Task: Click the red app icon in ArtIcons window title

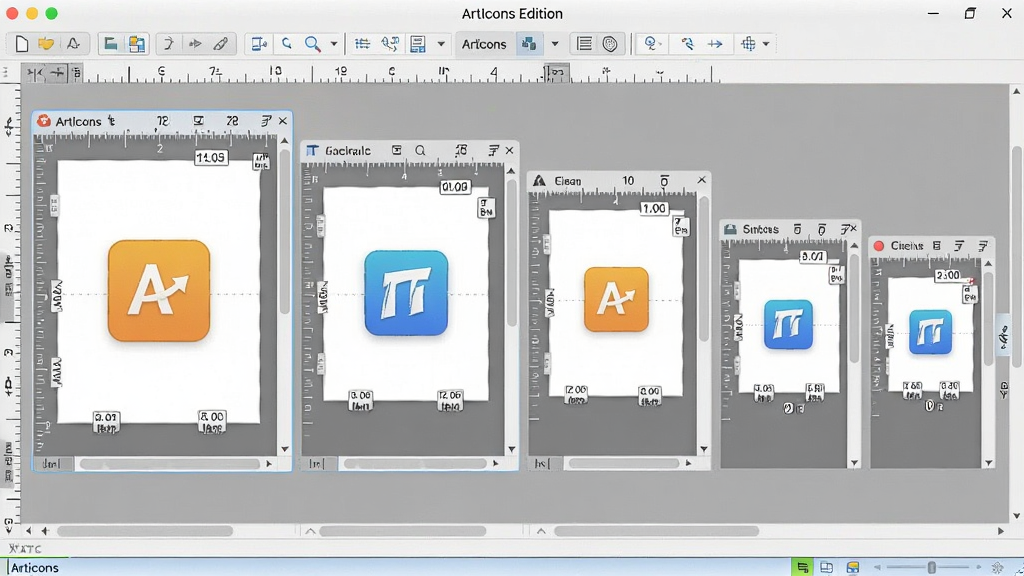Action: pos(44,121)
